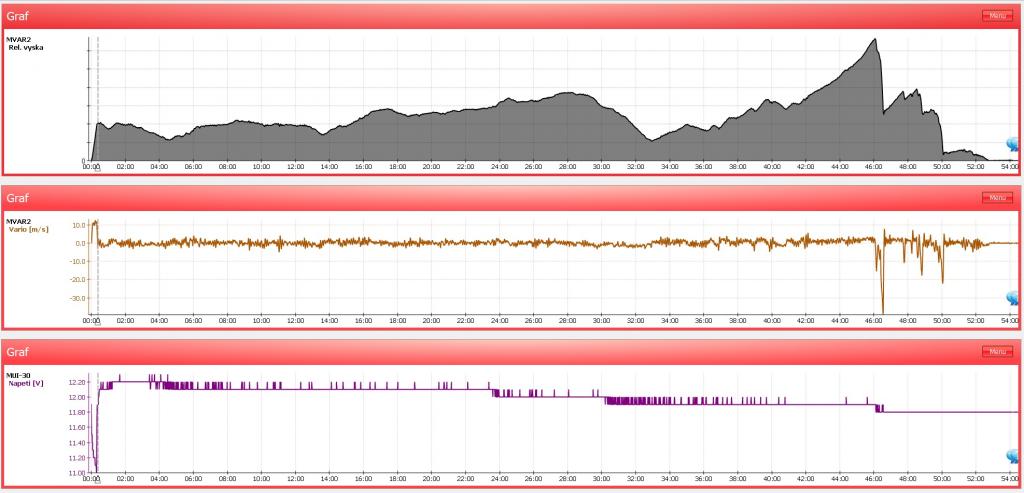
Task: Click the cursor marker handle under altitude graph
Action: tap(97, 171)
